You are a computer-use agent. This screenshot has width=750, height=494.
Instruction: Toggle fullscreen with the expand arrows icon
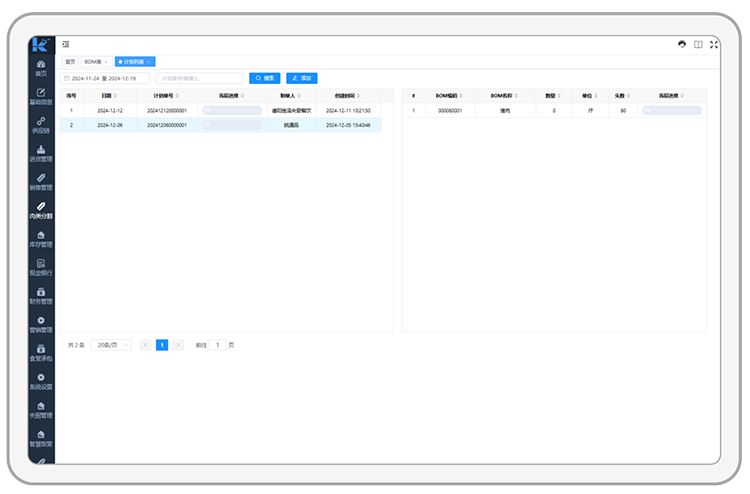tap(714, 44)
